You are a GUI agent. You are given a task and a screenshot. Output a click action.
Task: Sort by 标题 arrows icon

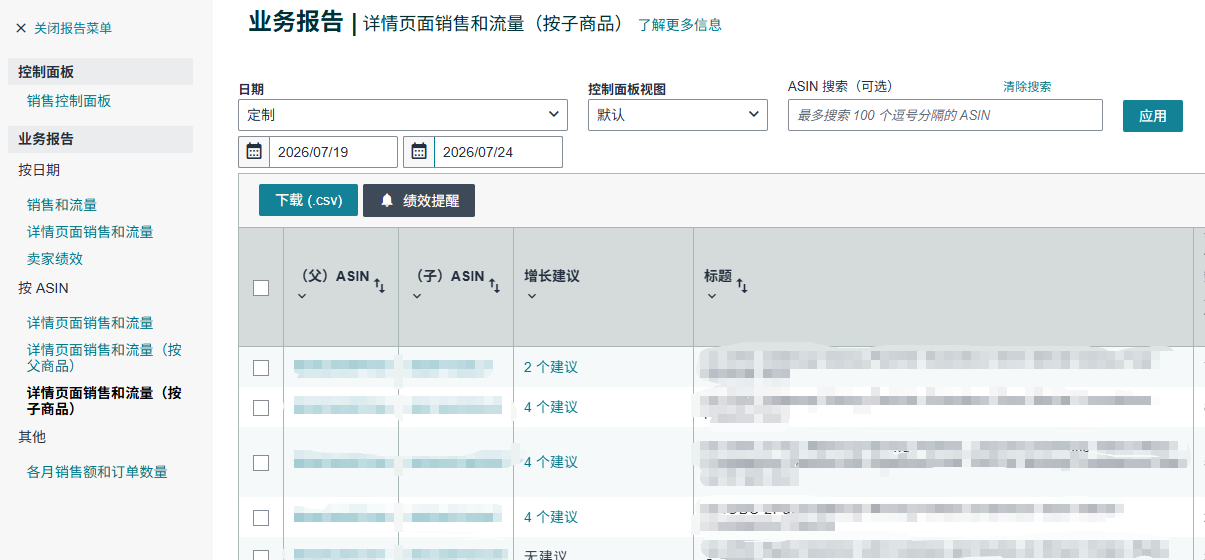pyautogui.click(x=742, y=286)
